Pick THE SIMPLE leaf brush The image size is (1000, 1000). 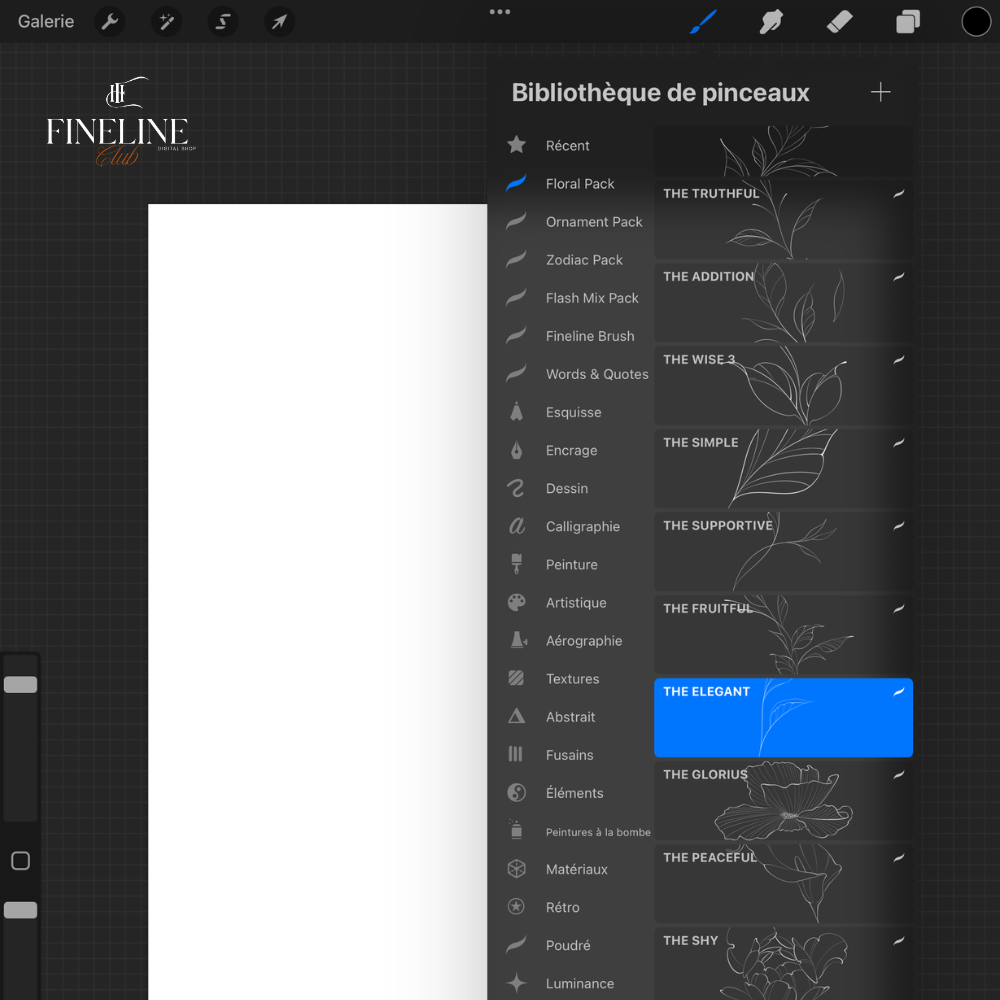pyautogui.click(x=783, y=468)
